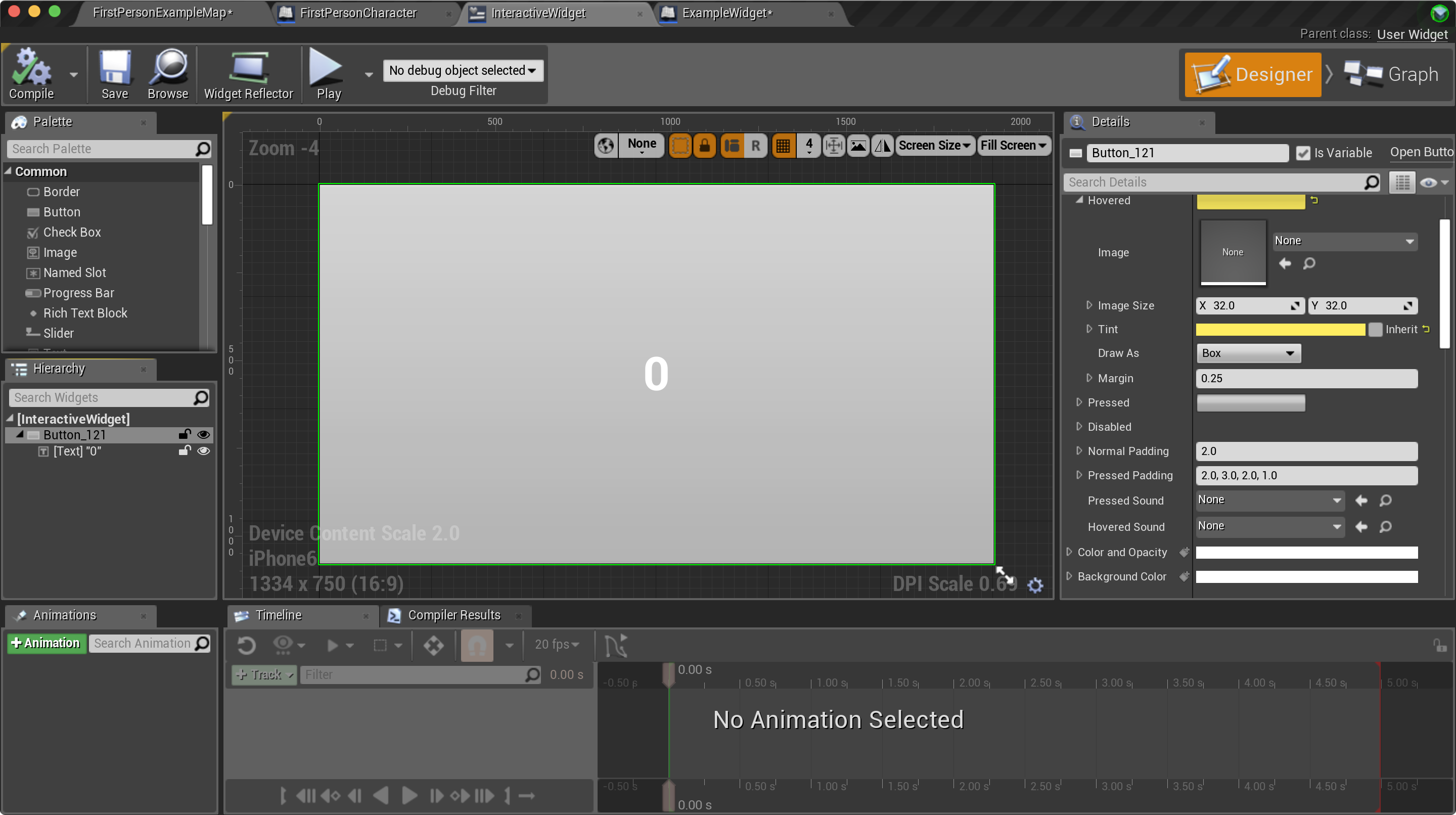Open the Widget Reflector
Screen dimensions: 1456x815
click(x=248, y=73)
